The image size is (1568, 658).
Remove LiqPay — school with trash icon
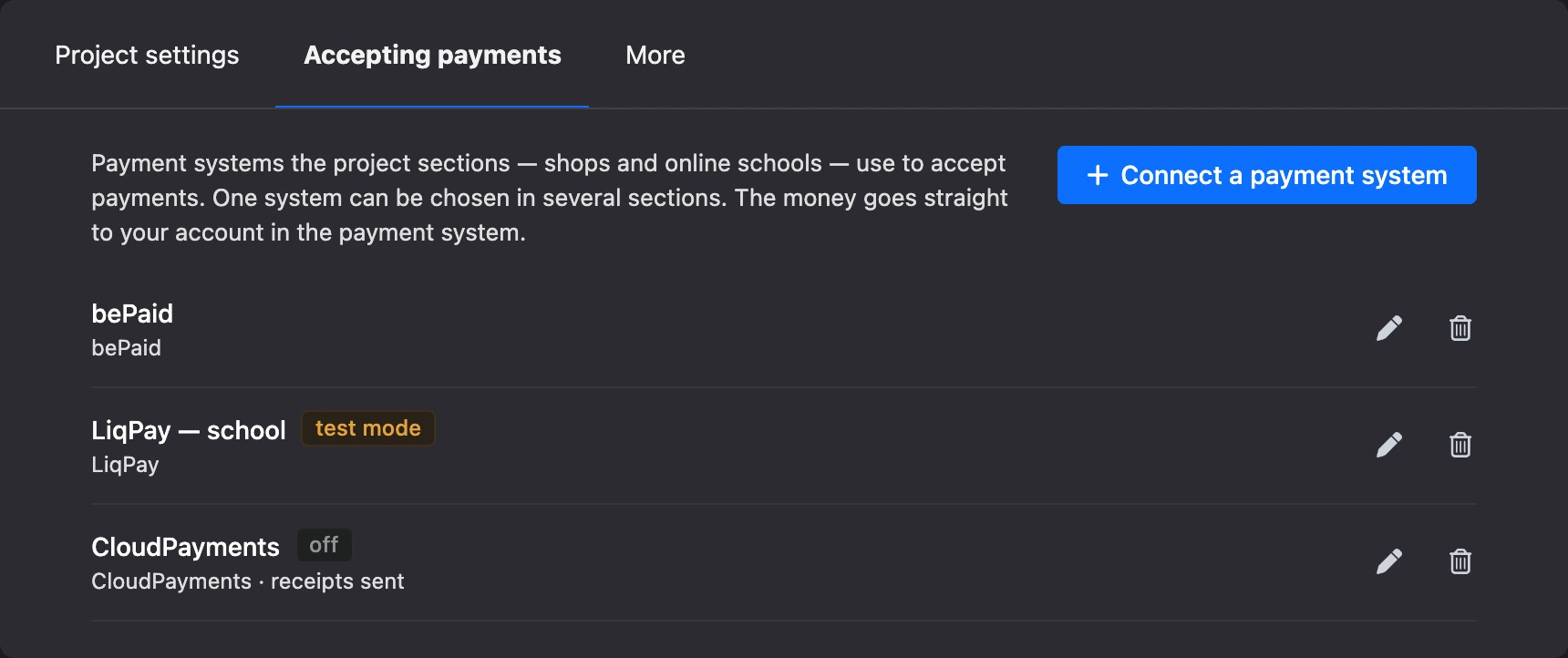tap(1460, 445)
